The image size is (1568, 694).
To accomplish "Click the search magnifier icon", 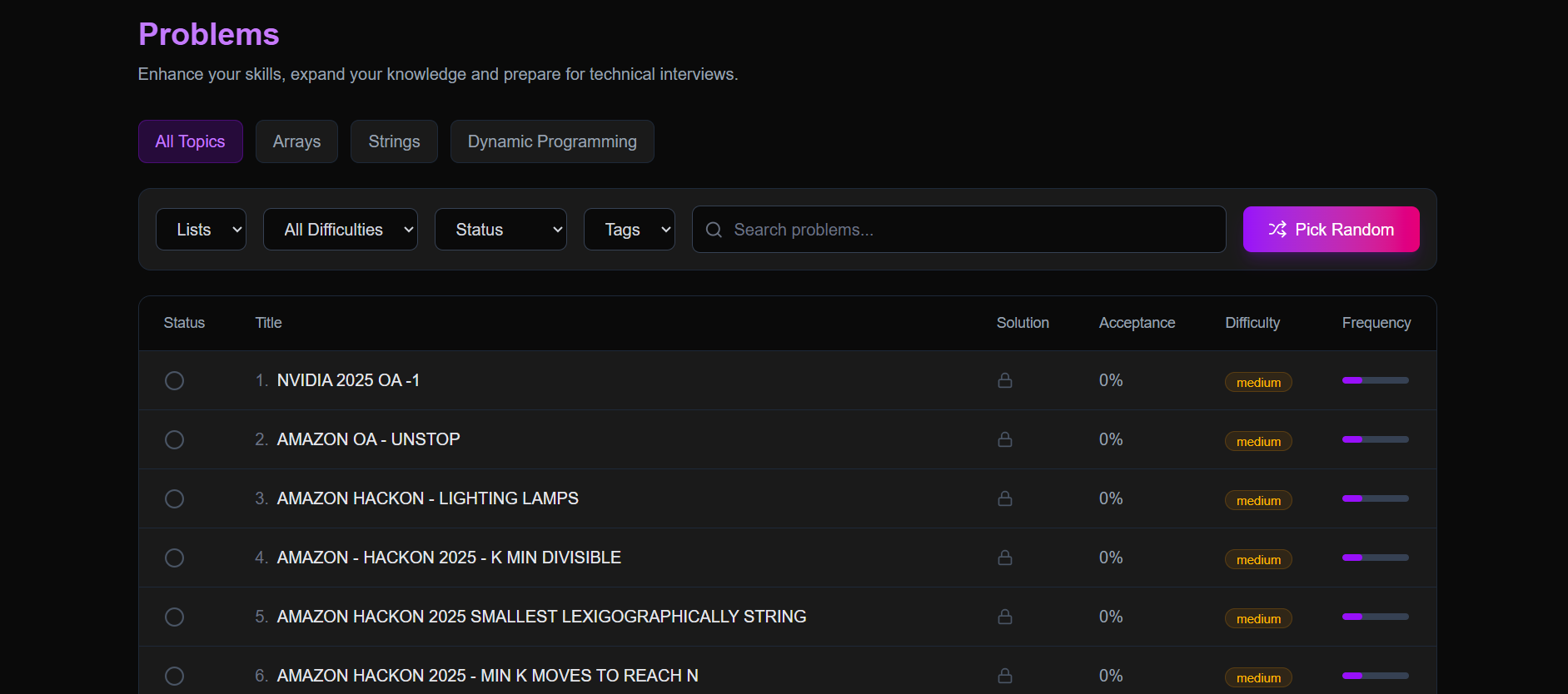I will 714,230.
